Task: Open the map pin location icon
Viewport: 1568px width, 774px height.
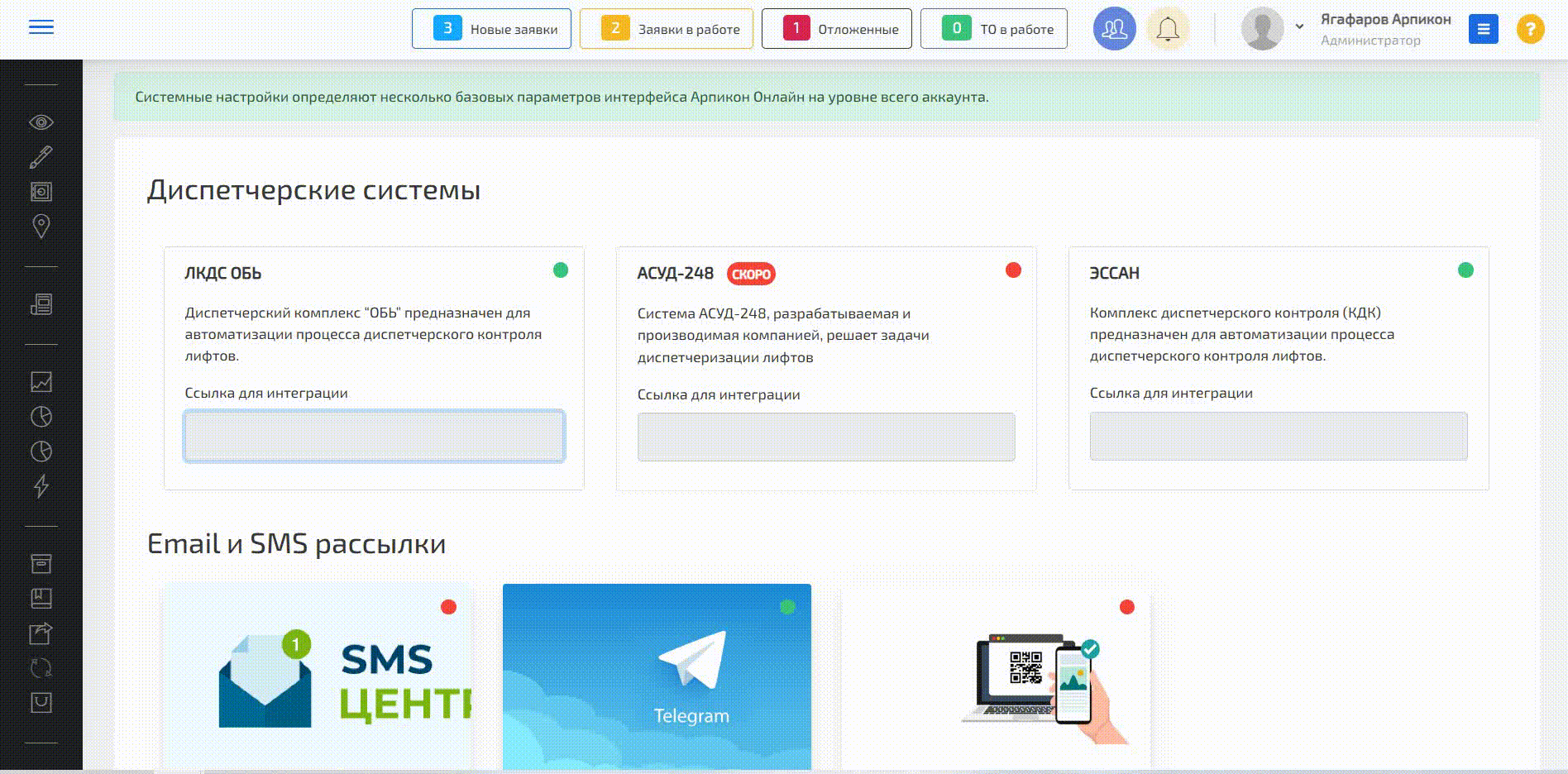Action: click(41, 226)
